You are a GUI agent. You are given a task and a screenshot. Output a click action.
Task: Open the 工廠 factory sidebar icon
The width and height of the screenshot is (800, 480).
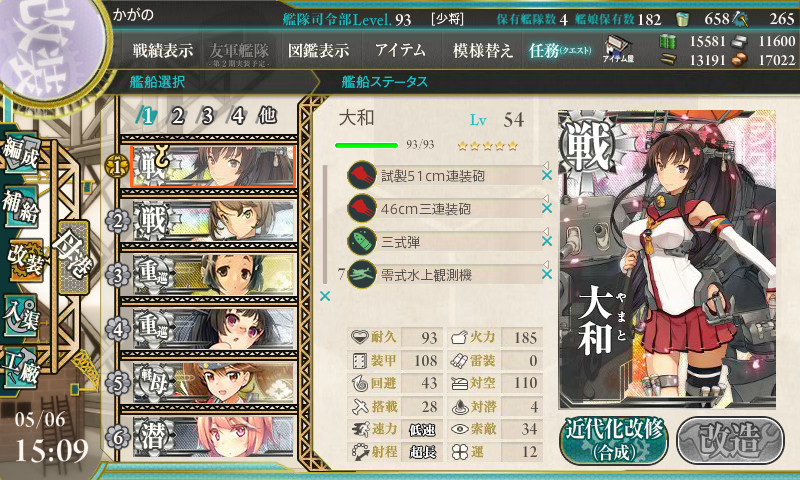pos(20,368)
